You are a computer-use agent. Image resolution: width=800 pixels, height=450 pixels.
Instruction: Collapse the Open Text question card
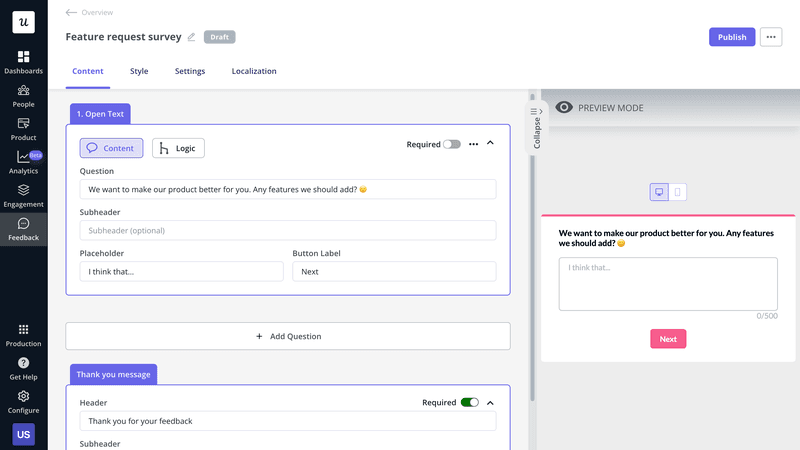490,143
